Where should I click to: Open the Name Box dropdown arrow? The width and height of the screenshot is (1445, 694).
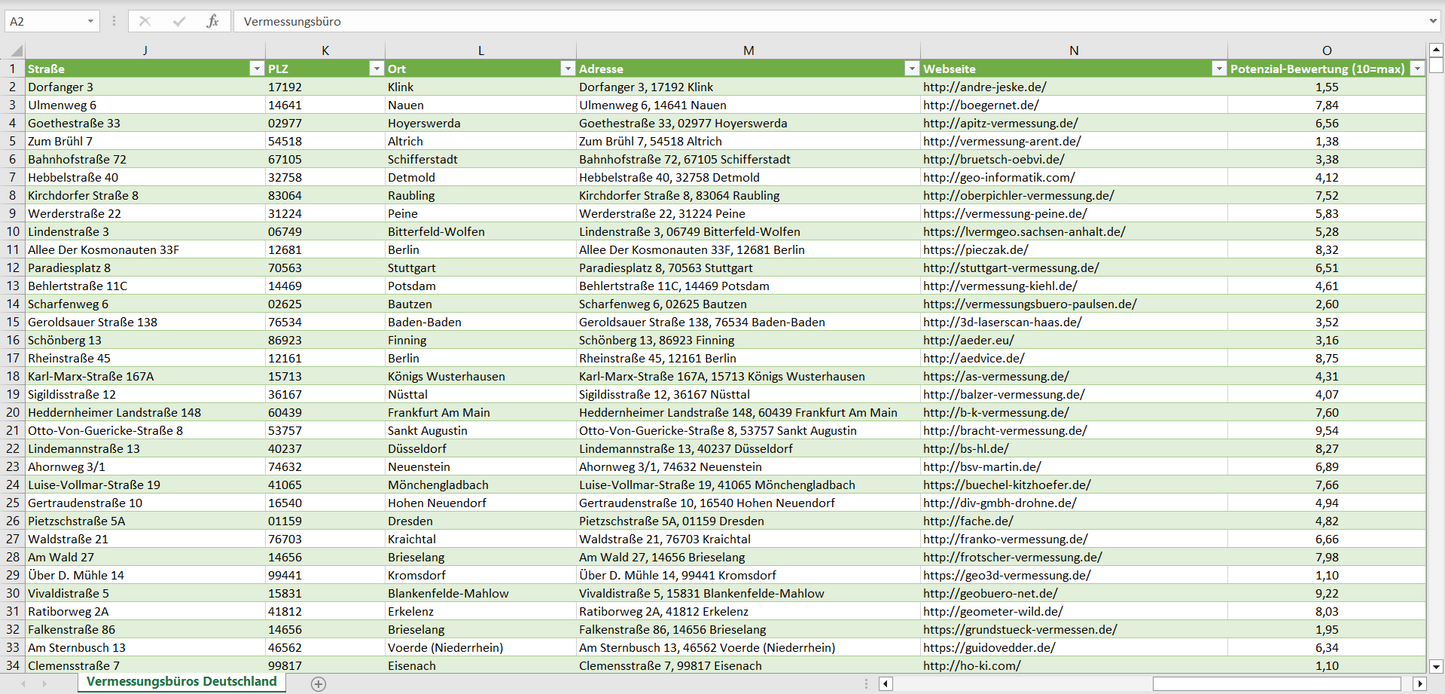[91, 21]
